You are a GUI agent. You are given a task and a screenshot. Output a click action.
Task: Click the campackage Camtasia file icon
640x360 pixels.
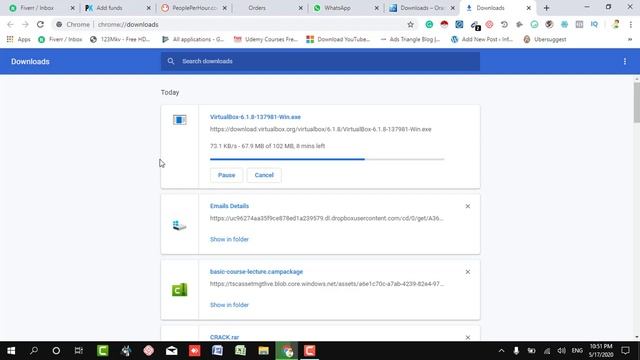[180, 290]
